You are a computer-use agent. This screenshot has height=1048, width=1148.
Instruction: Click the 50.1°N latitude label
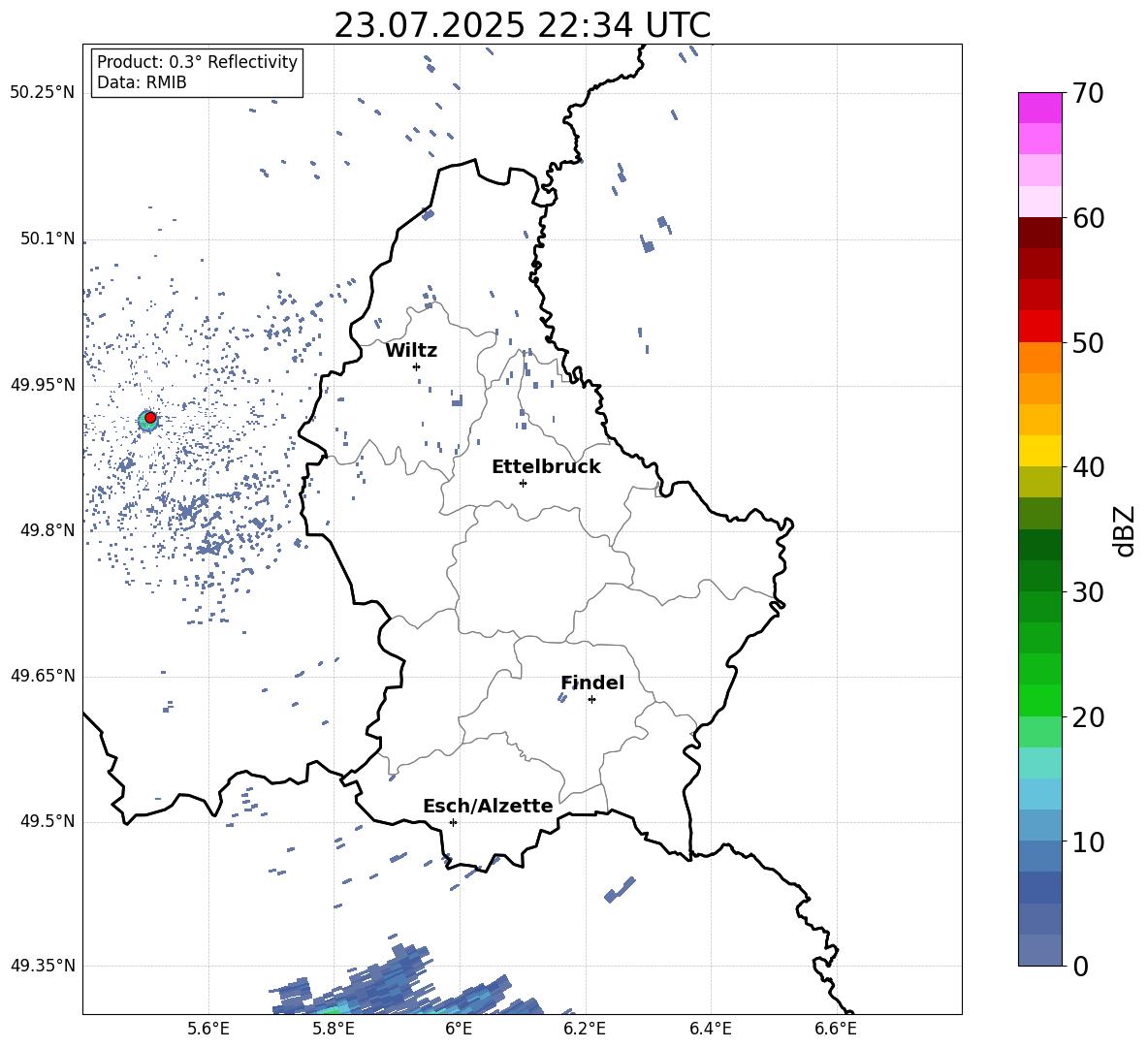click(x=48, y=238)
